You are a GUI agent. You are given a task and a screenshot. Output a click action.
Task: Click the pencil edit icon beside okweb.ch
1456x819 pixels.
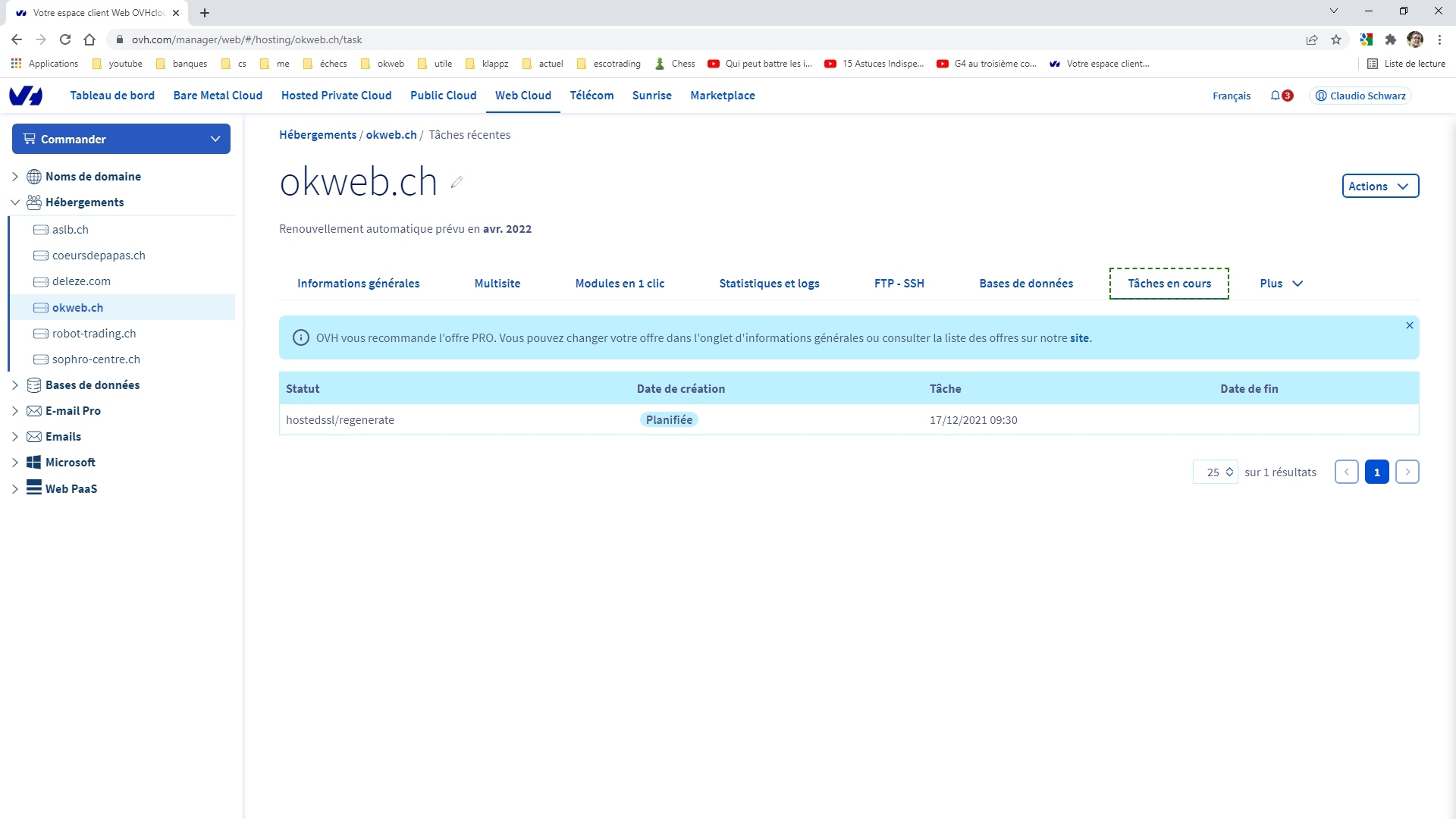(457, 182)
